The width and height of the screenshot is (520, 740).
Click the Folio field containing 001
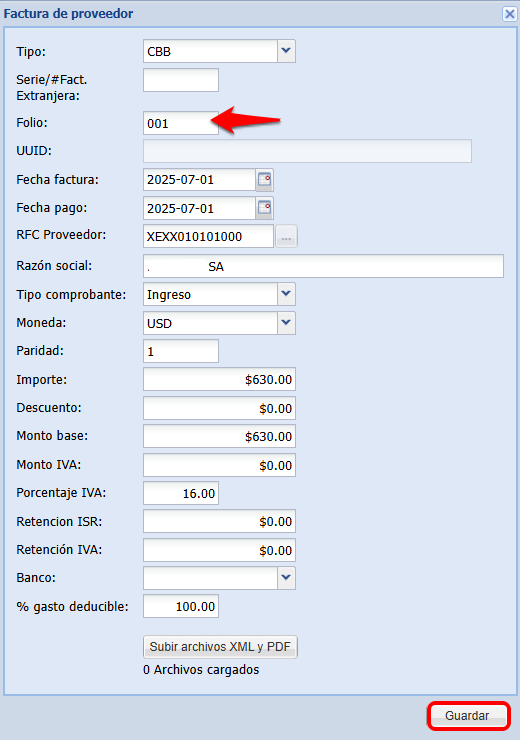point(181,123)
